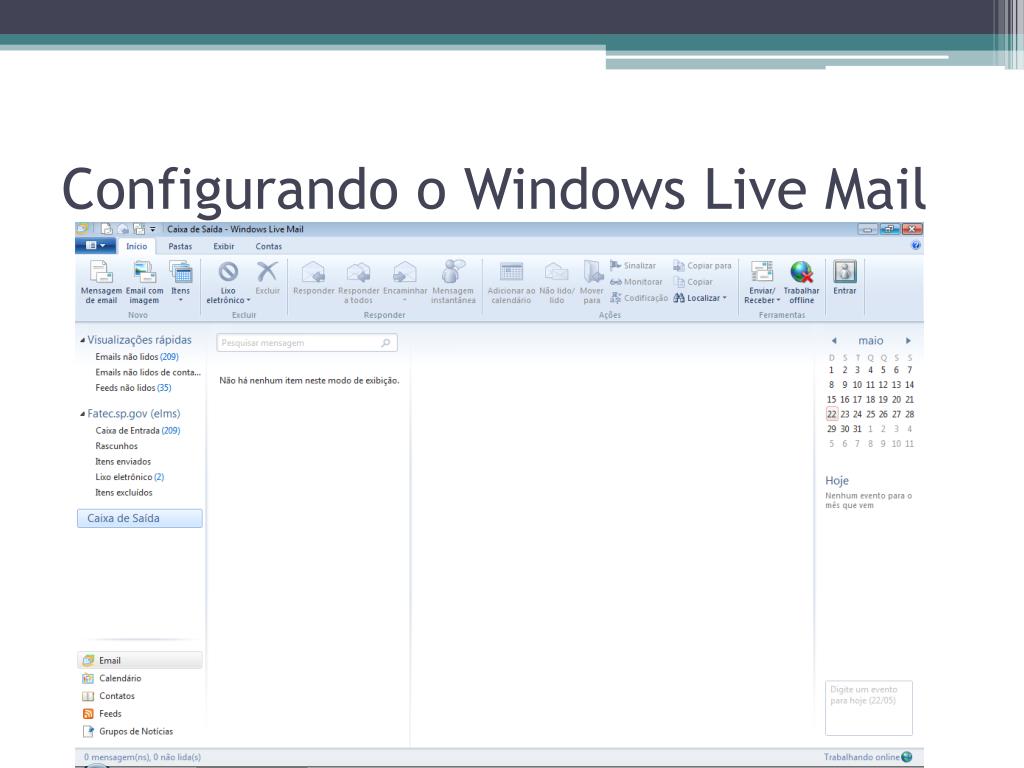Open the Lixo eletrônico ribbon dropdown

pyautogui.click(x=228, y=282)
